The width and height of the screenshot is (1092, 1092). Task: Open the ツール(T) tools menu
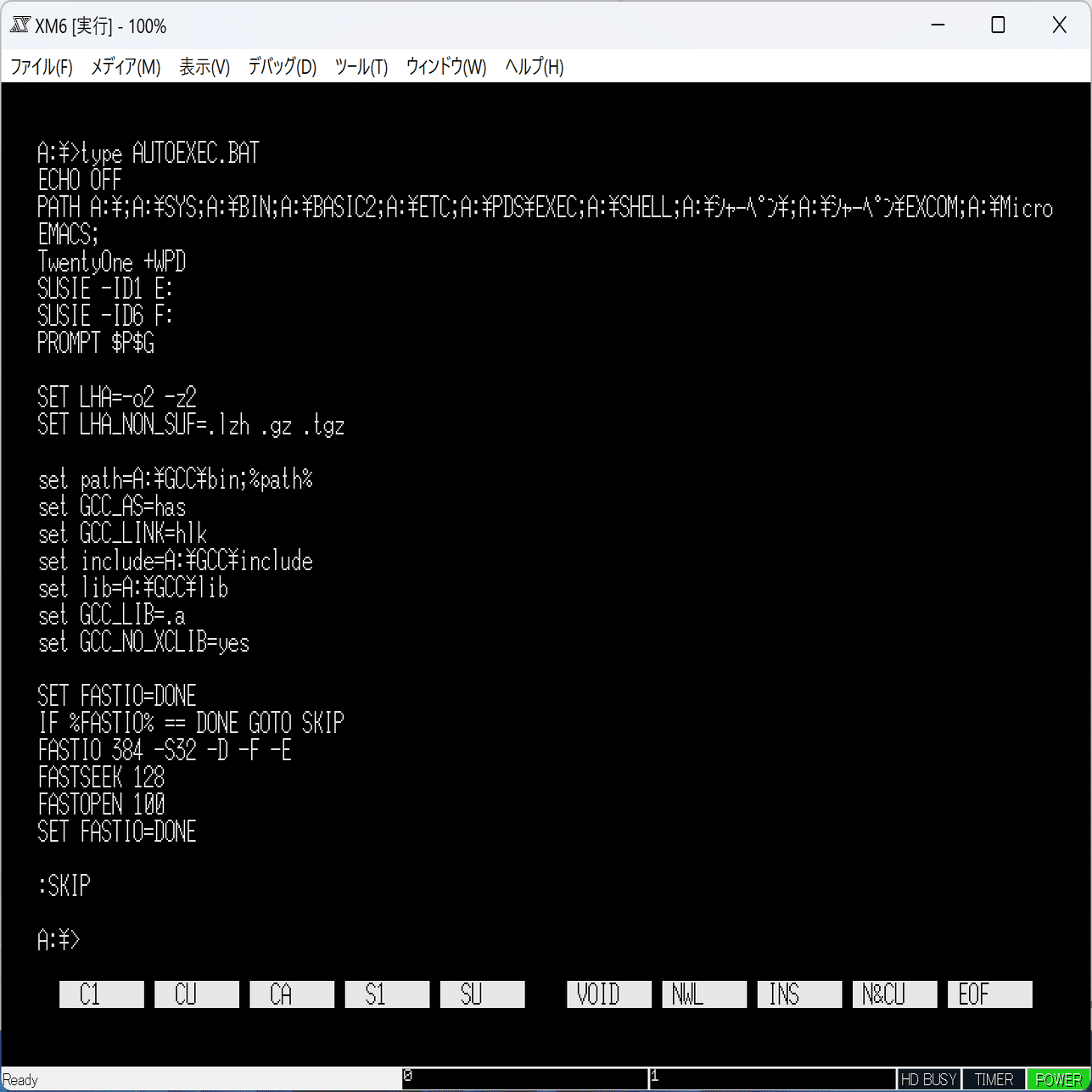[361, 67]
